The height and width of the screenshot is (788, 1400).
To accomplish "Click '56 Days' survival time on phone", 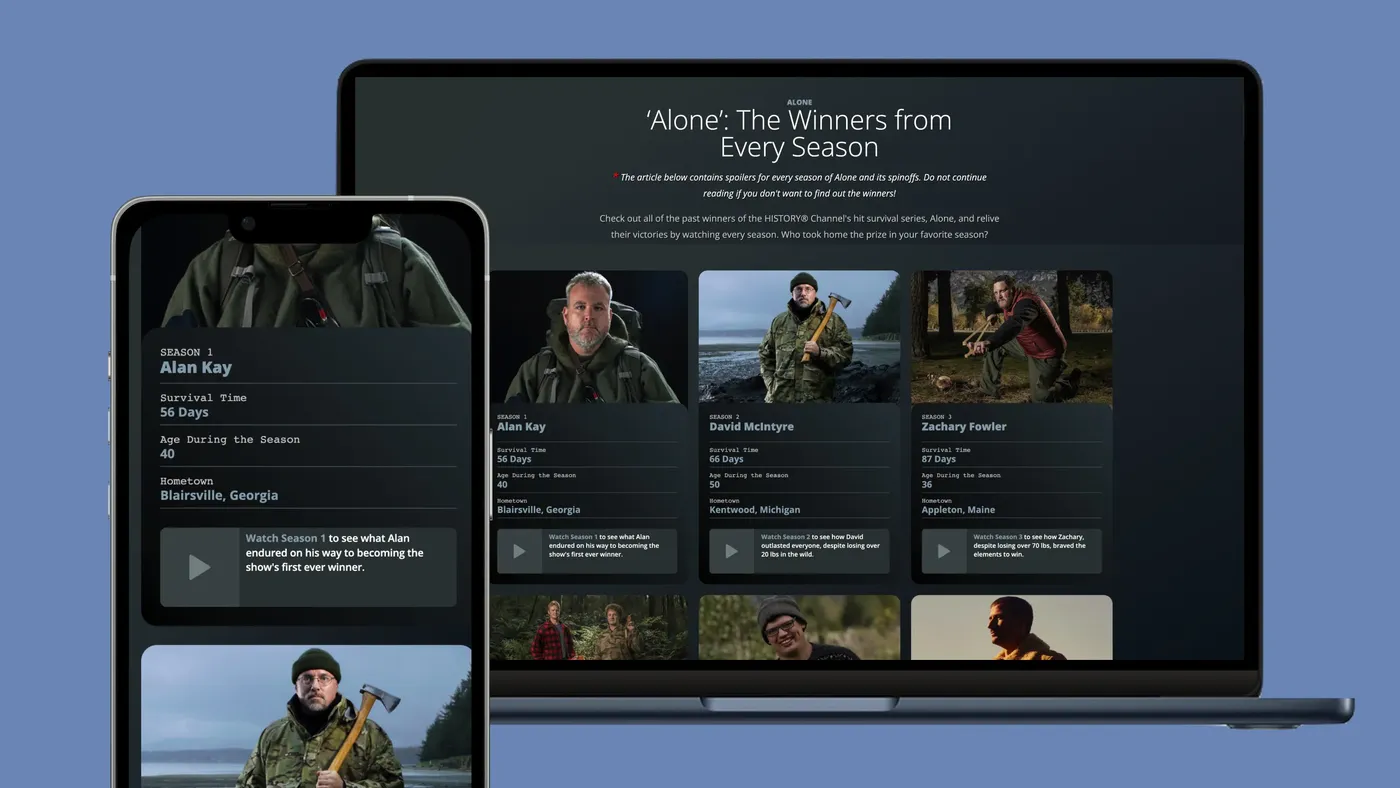I will click(x=184, y=412).
